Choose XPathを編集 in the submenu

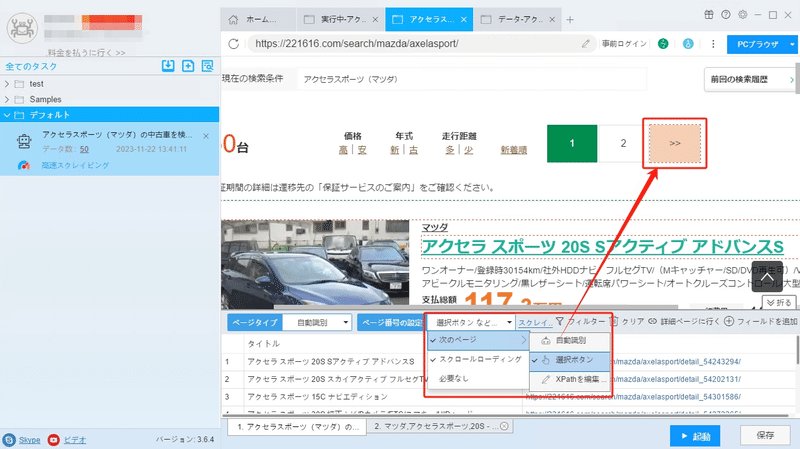click(x=570, y=379)
